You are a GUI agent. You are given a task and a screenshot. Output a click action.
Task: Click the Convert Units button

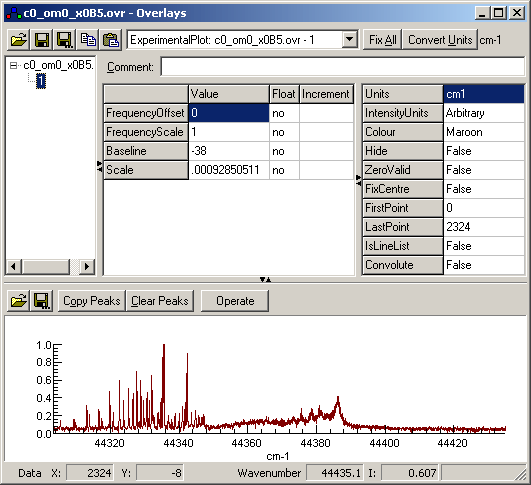440,40
